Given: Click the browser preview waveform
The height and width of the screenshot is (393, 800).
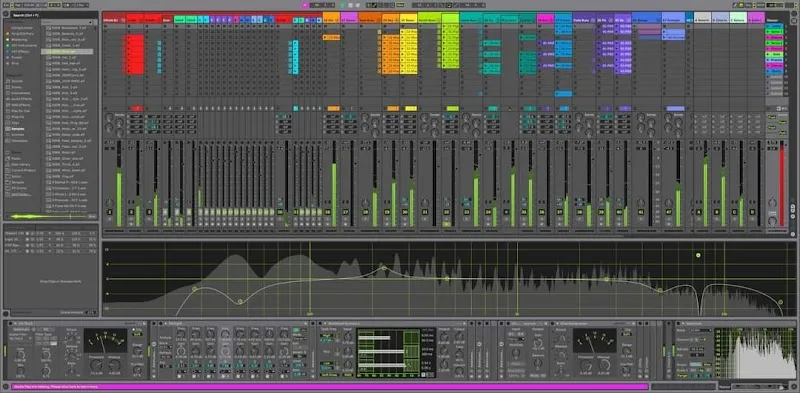Looking at the screenshot, I should pos(48,216).
